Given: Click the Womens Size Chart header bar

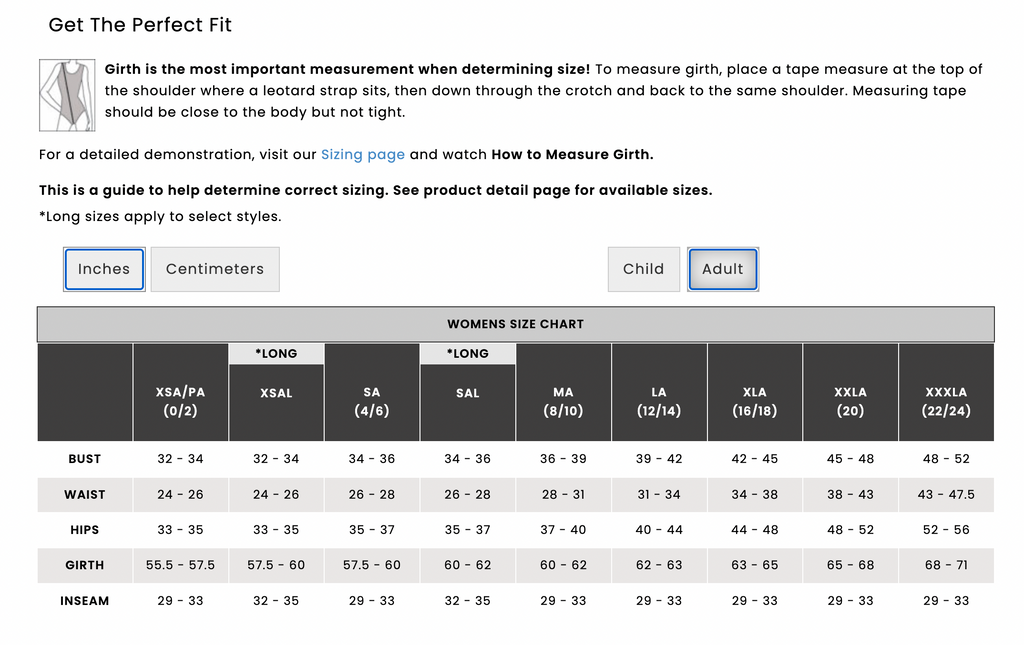Looking at the screenshot, I should click(x=516, y=324).
